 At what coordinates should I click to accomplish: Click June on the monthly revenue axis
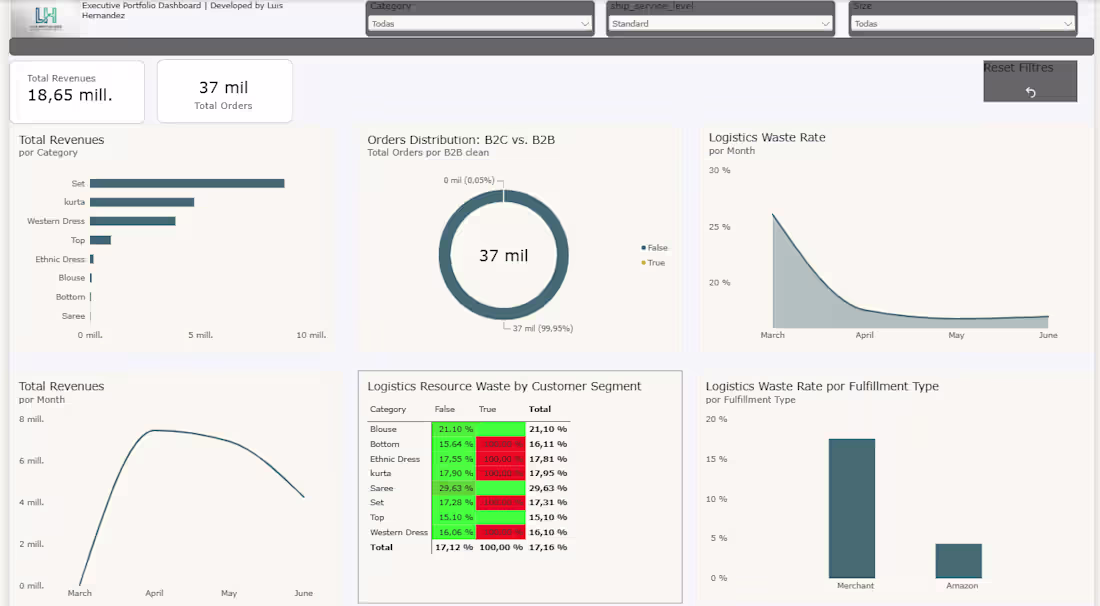tap(304, 593)
